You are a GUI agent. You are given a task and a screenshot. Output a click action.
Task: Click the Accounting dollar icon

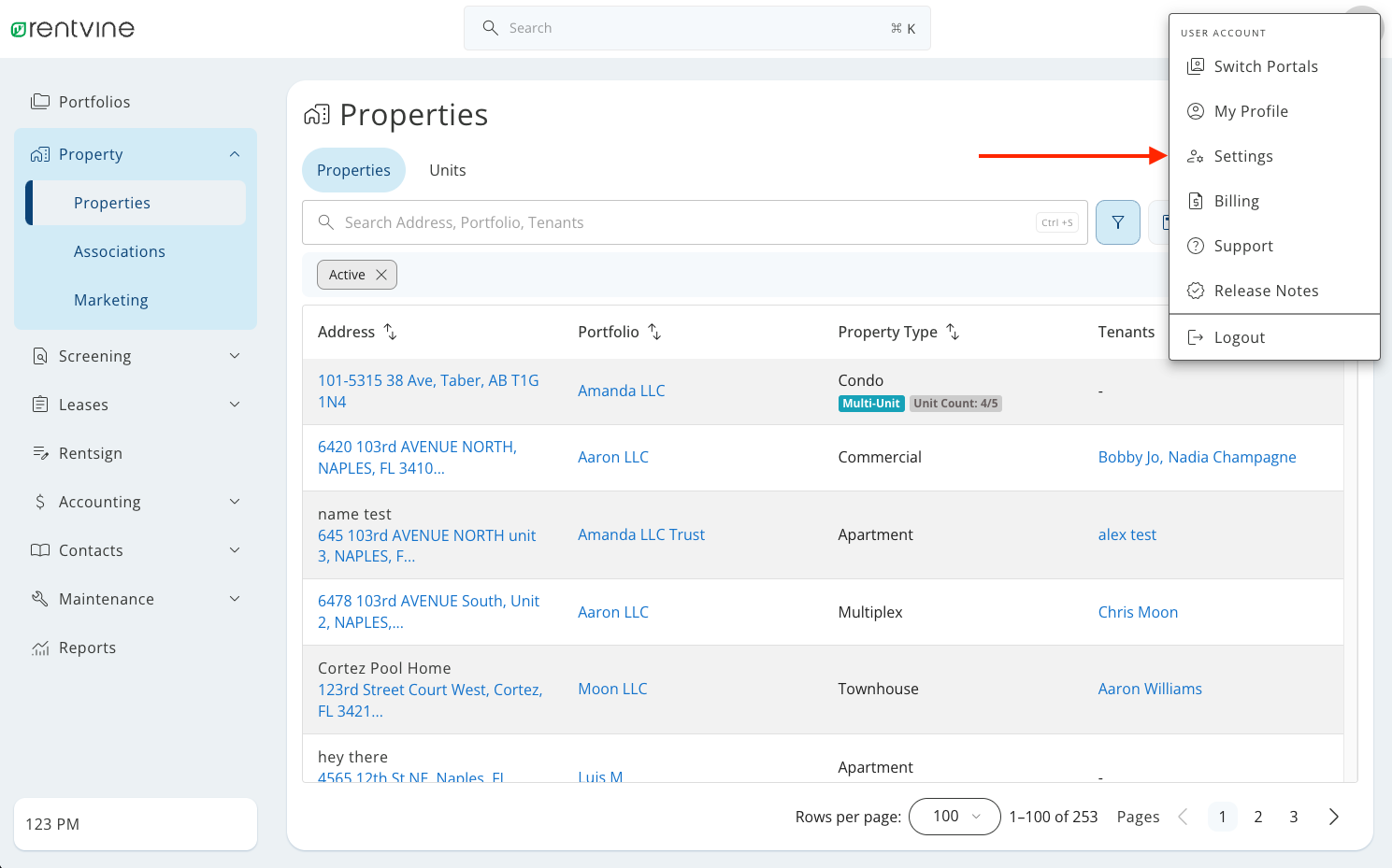pos(39,501)
